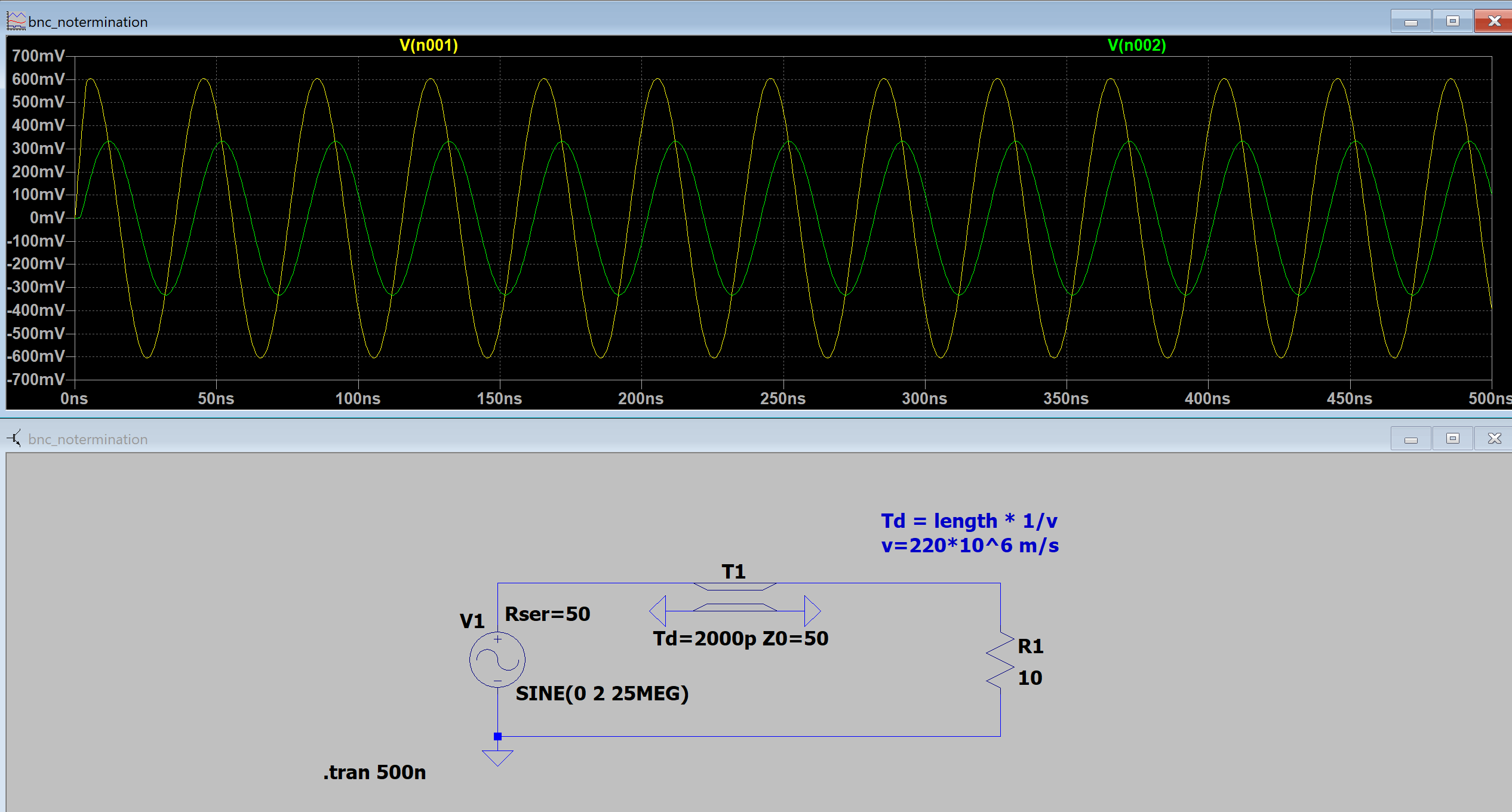
Task: Close the waveform plot window
Action: (x=1493, y=21)
